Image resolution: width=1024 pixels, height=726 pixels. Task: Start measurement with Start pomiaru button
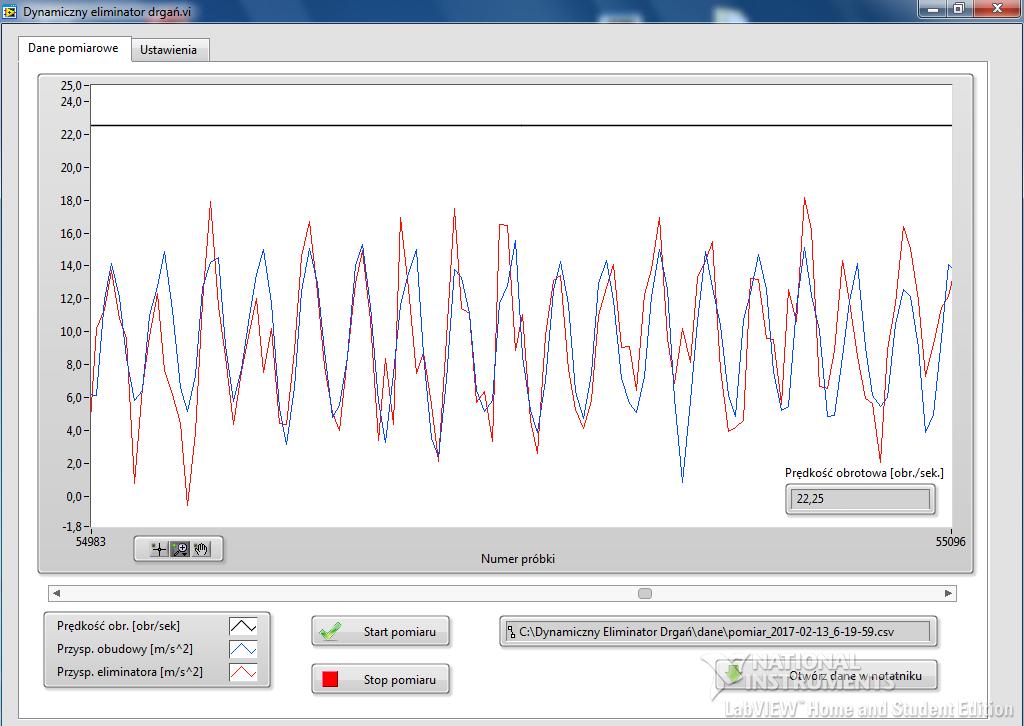click(x=381, y=631)
